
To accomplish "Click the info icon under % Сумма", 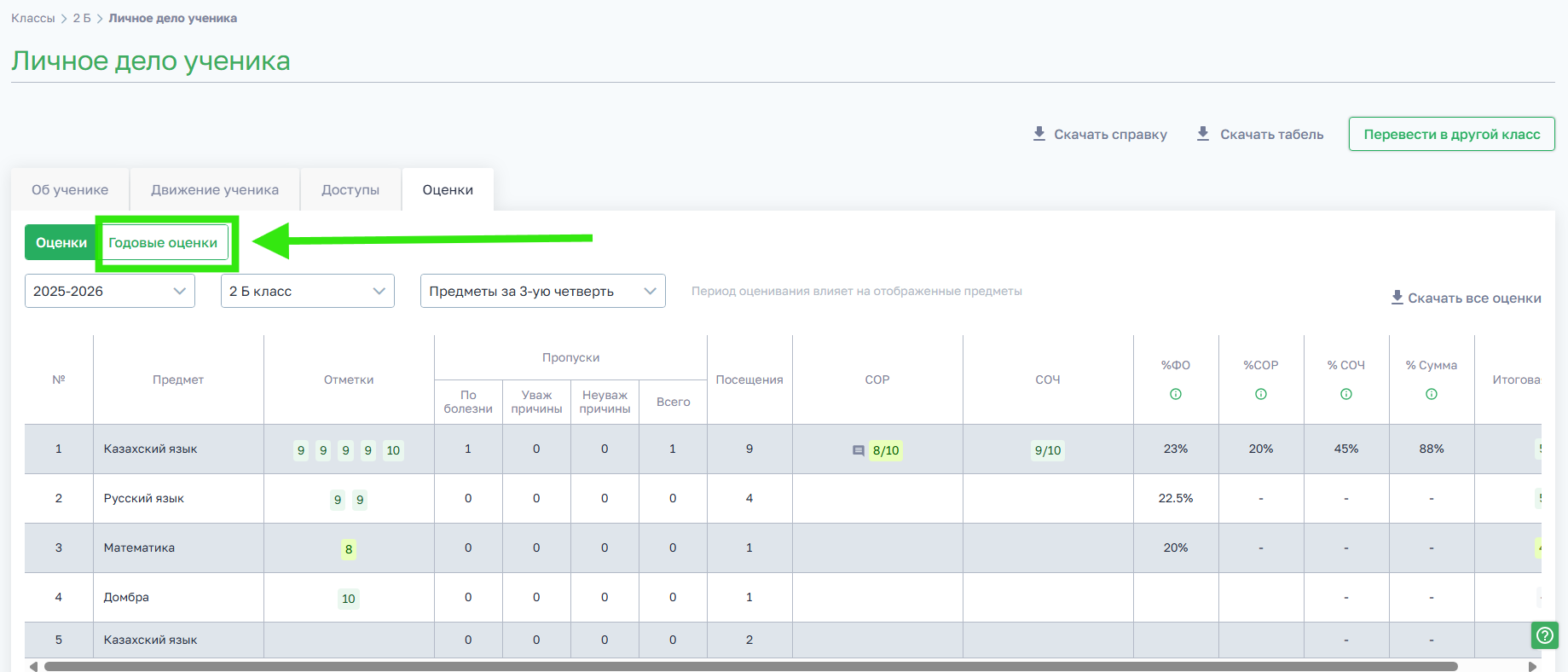I will 1431,394.
